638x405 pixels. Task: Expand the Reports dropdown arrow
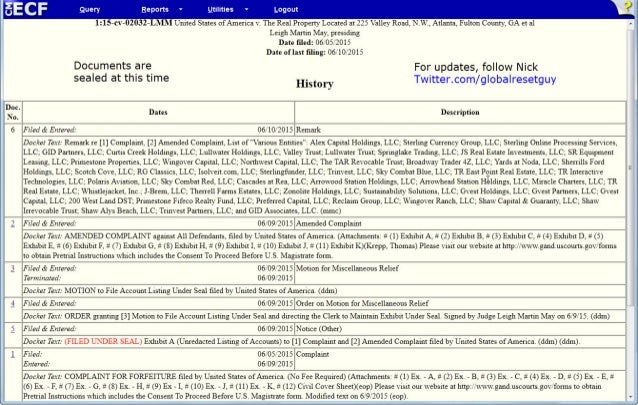[181, 9]
